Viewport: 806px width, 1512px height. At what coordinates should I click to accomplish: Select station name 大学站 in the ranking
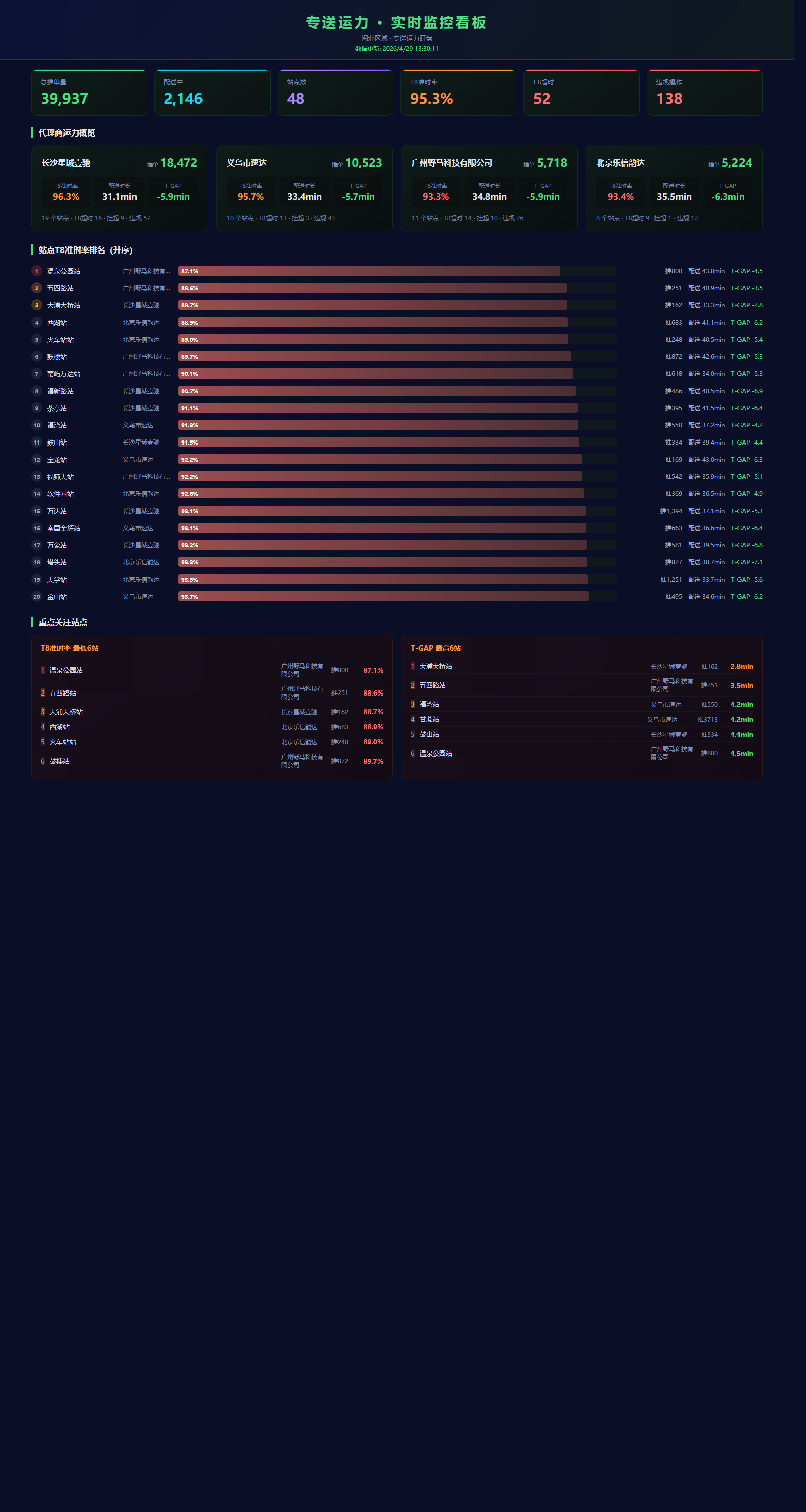point(57,579)
